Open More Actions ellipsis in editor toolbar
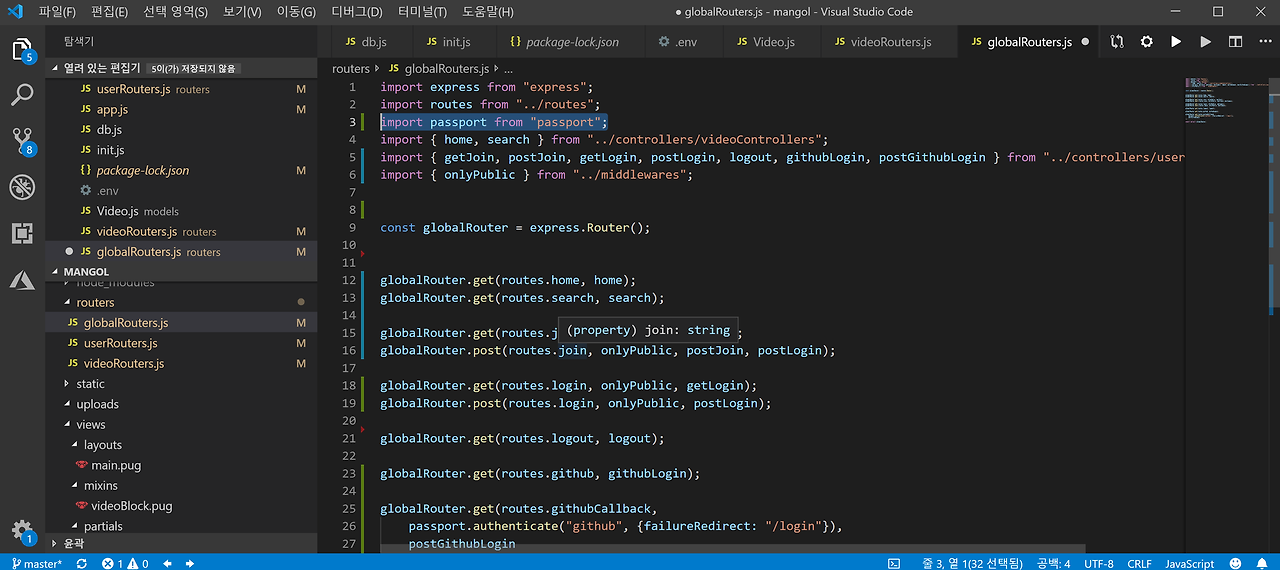Viewport: 1280px width, 570px height. click(x=1265, y=42)
